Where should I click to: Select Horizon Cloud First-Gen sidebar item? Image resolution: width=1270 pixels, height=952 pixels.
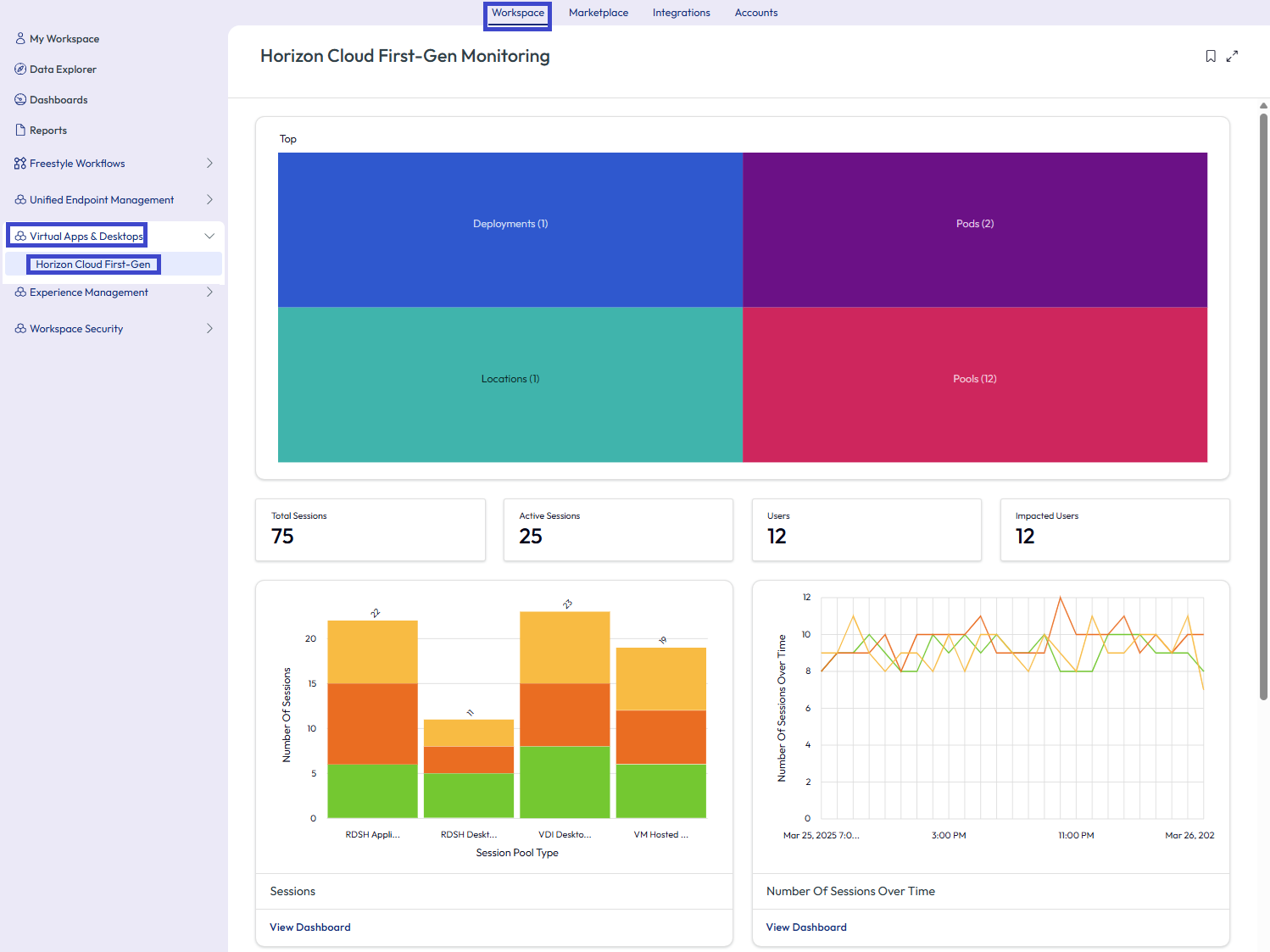point(114,264)
